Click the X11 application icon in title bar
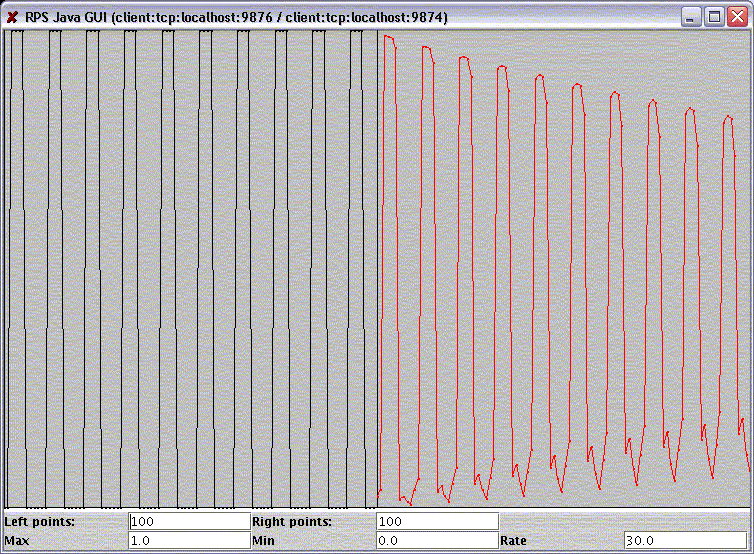754x554 pixels. pos(12,17)
